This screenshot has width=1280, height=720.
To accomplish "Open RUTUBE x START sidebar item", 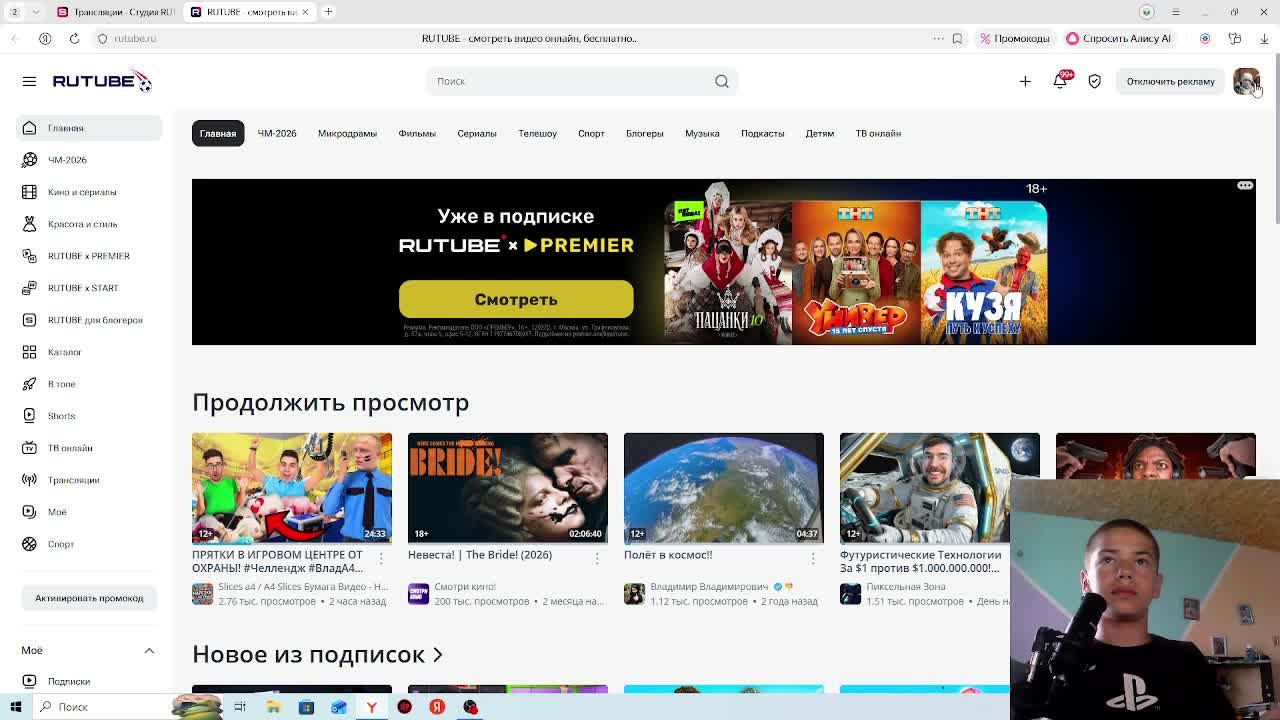I will pos(89,288).
